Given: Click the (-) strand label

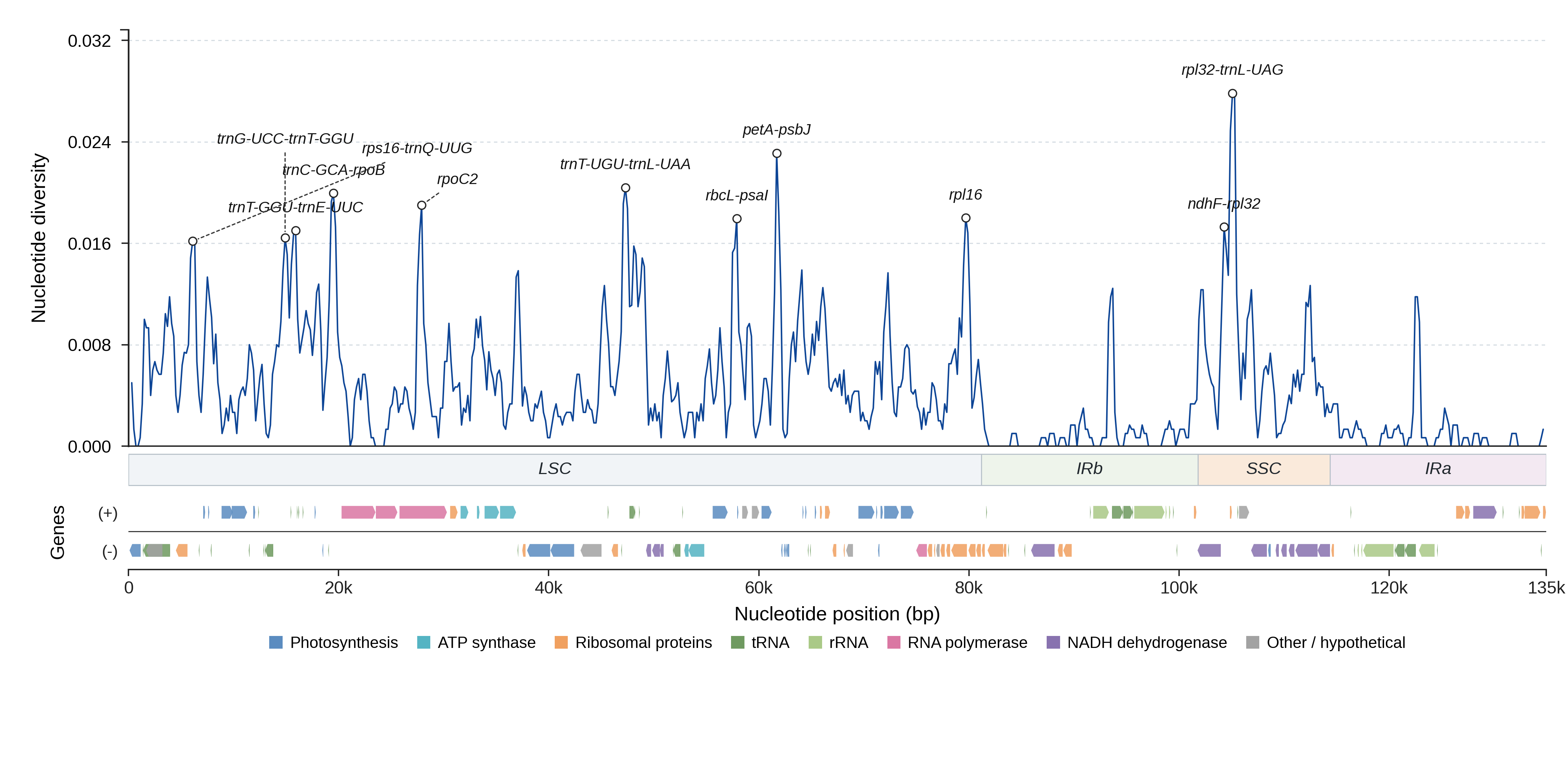Looking at the screenshot, I should click(x=110, y=552).
